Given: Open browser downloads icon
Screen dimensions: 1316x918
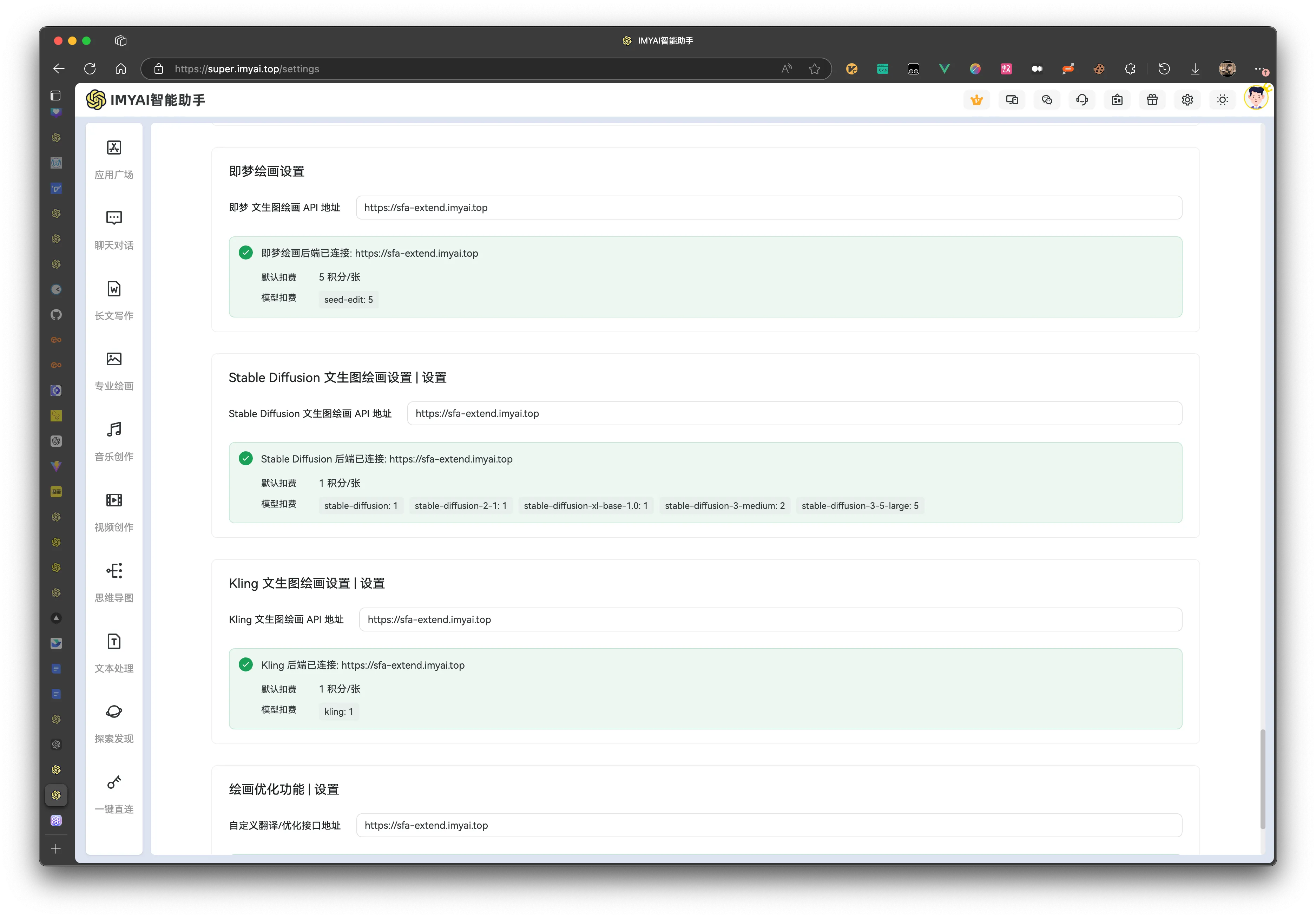Looking at the screenshot, I should pyautogui.click(x=1195, y=69).
